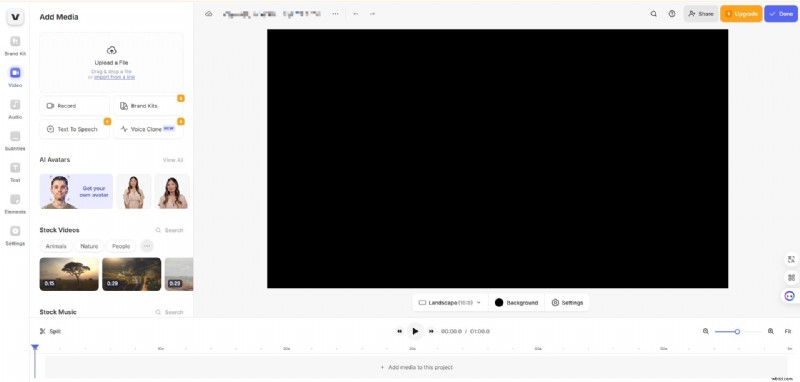Show more stock video categories

click(x=147, y=246)
